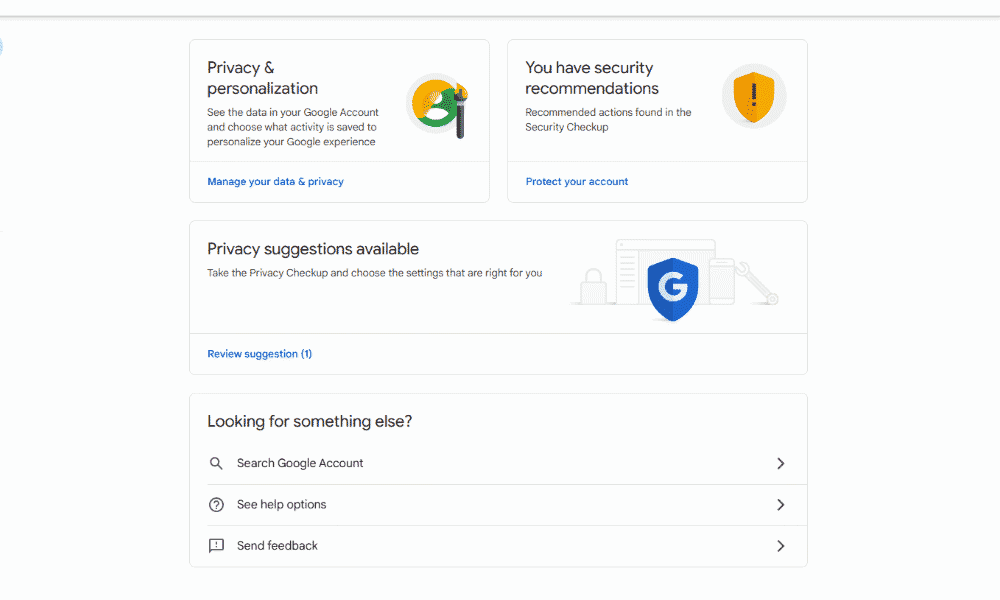Click the Privacy suggestions available heading
Screen dimensions: 1000x600
pyautogui.click(x=313, y=249)
